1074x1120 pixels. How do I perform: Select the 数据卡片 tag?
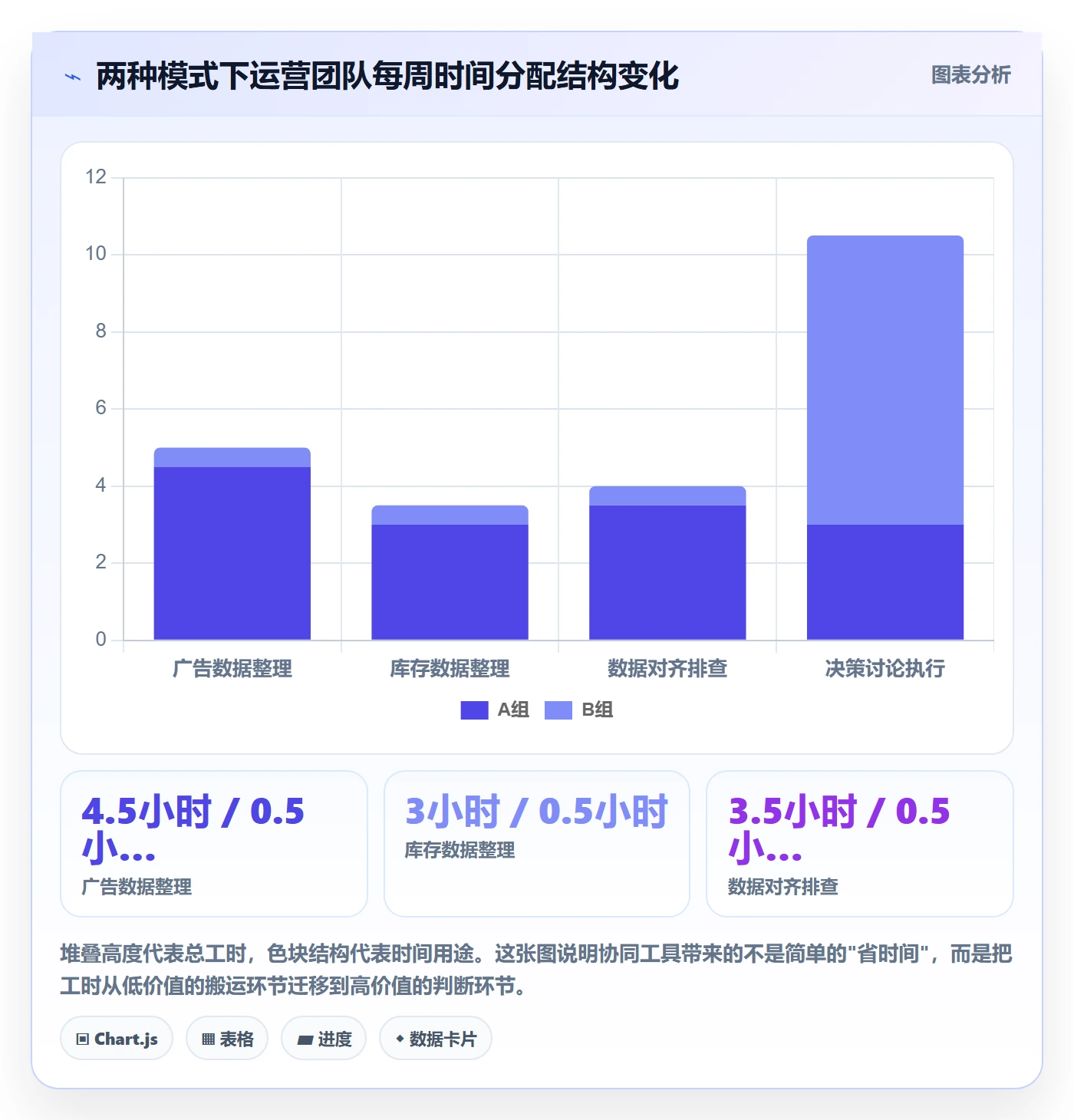click(436, 1039)
